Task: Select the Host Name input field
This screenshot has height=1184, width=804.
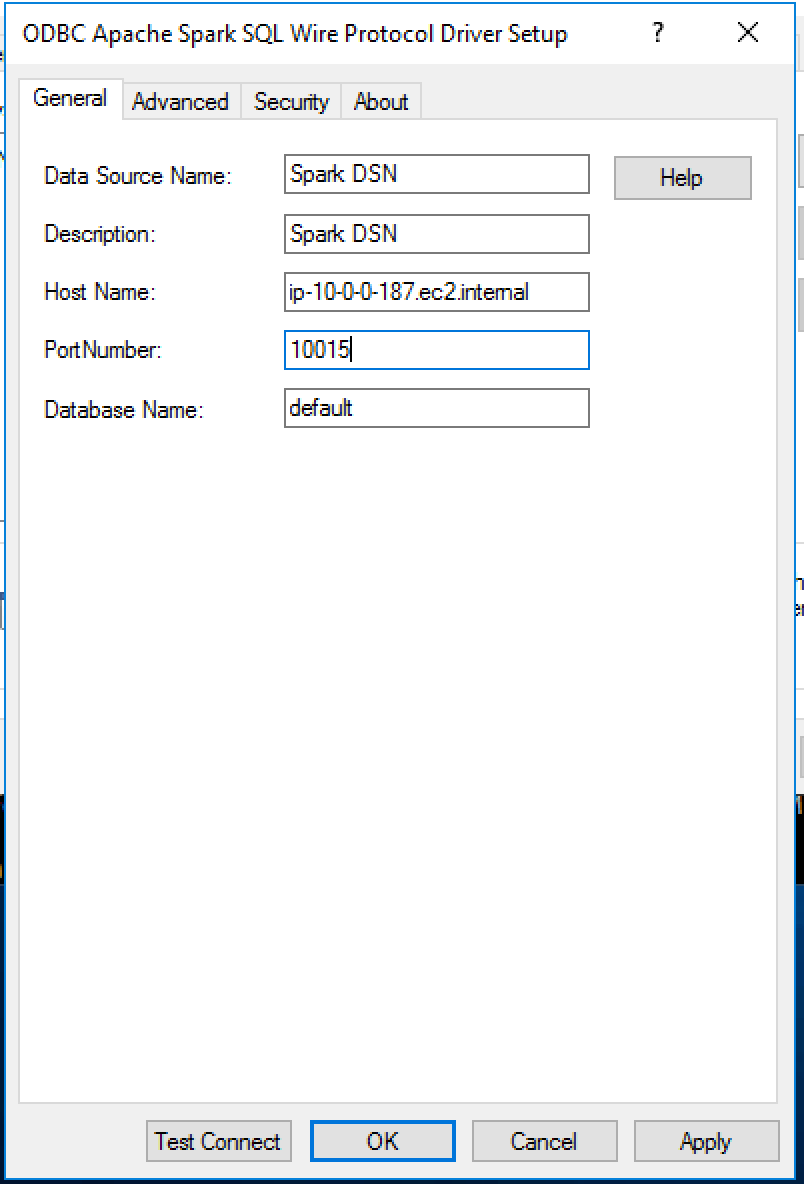Action: [x=436, y=292]
